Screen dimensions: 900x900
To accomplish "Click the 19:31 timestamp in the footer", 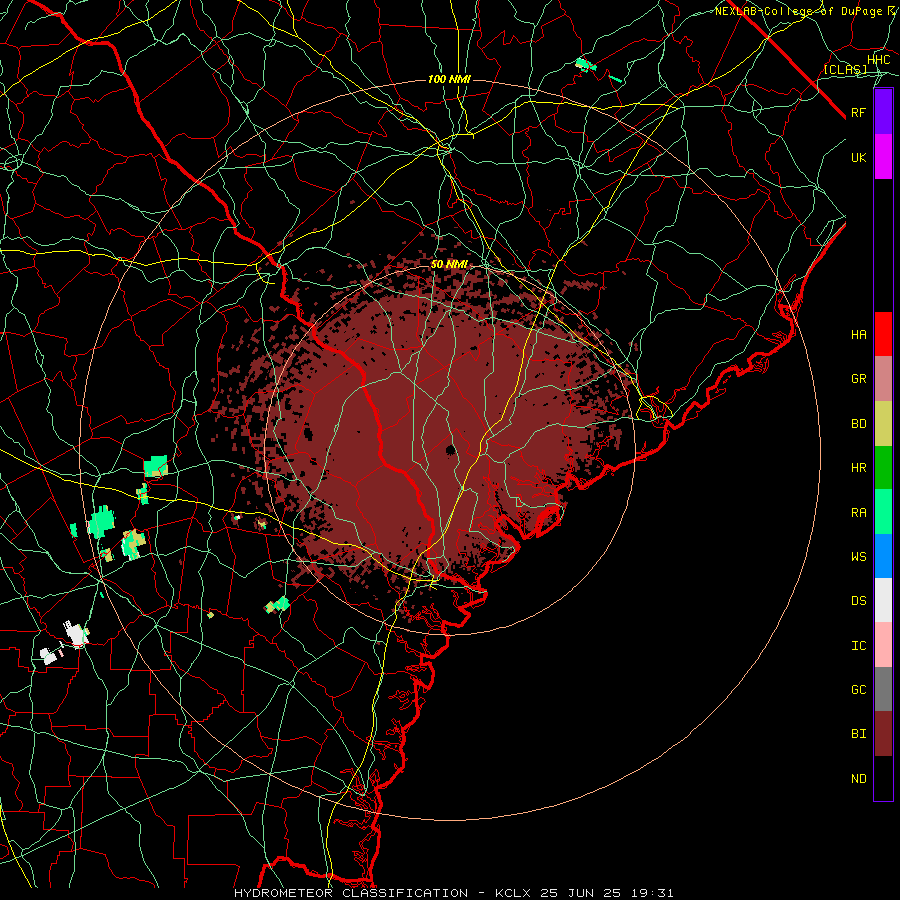I will pos(653,893).
